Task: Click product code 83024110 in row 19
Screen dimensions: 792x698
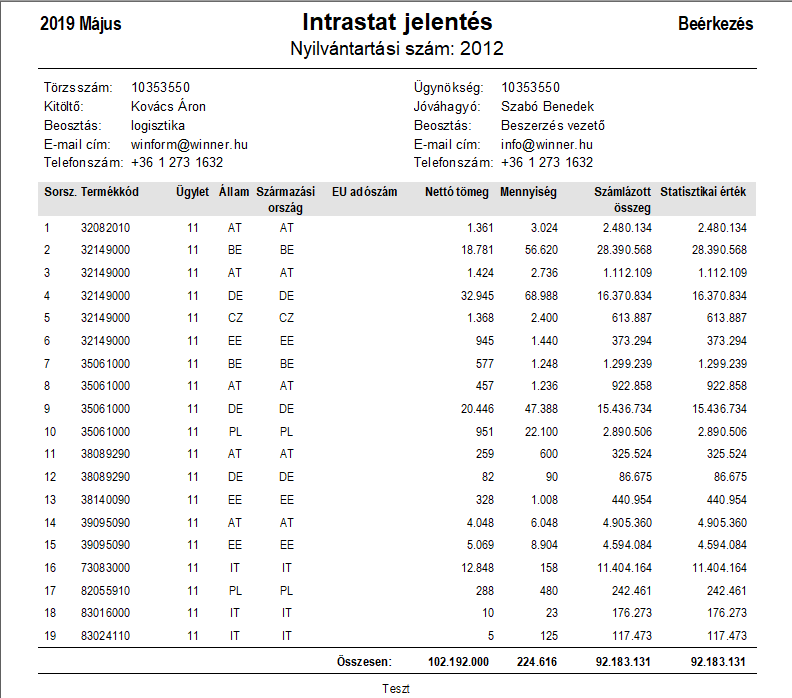Action: click(x=105, y=635)
